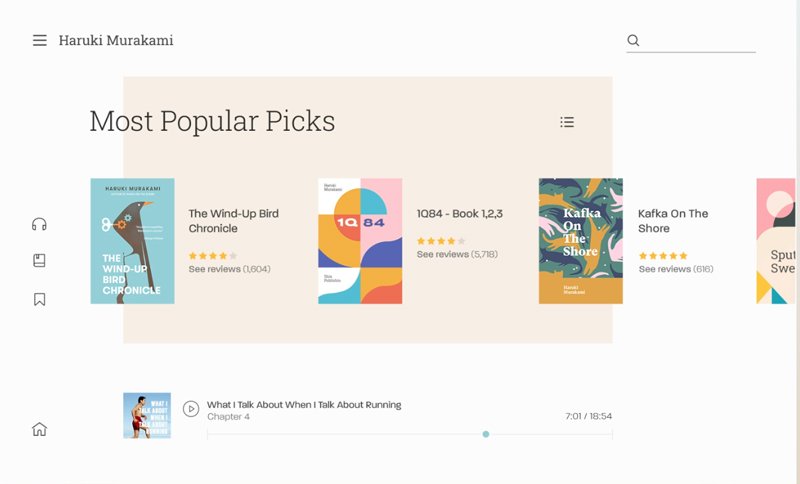
Task: Open Kafka On The Shore cover
Action: click(x=580, y=241)
